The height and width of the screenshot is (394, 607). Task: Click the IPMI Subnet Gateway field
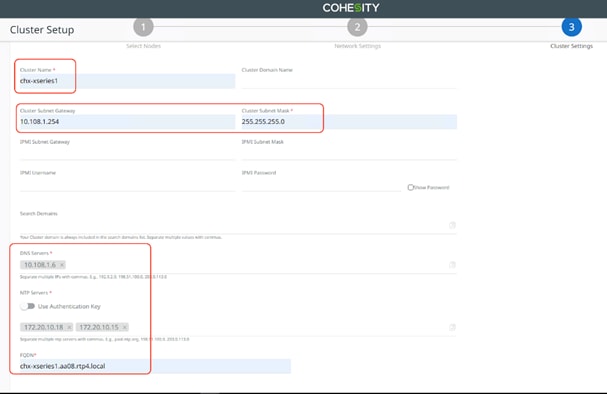(x=127, y=153)
